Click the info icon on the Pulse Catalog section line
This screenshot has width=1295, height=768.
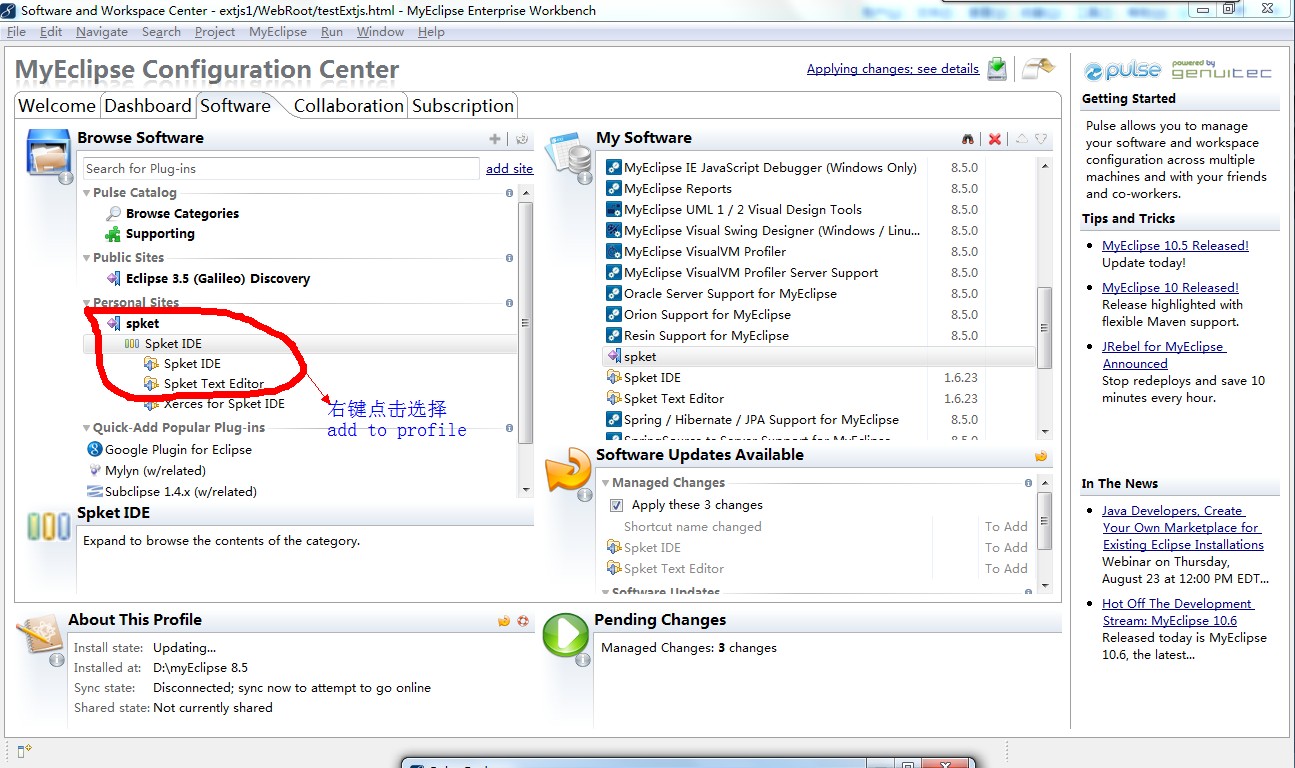[509, 193]
